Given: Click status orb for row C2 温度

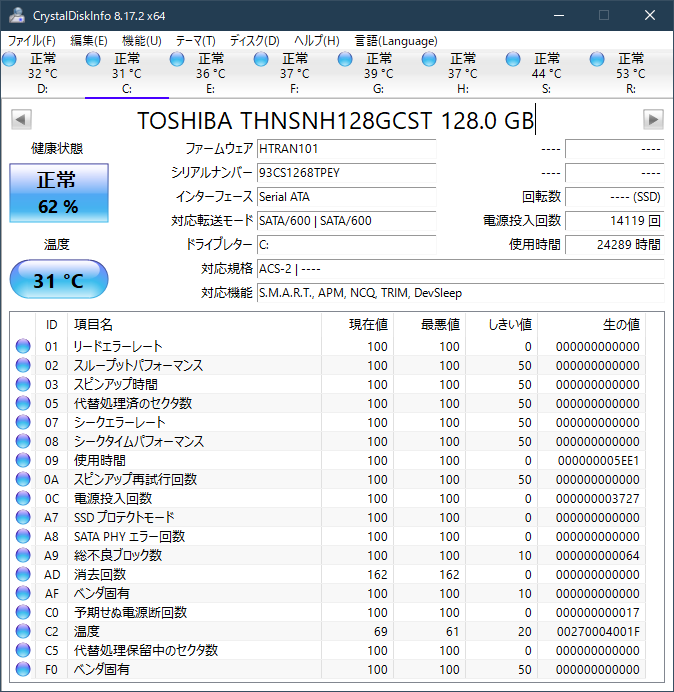Looking at the screenshot, I should click(23, 631).
